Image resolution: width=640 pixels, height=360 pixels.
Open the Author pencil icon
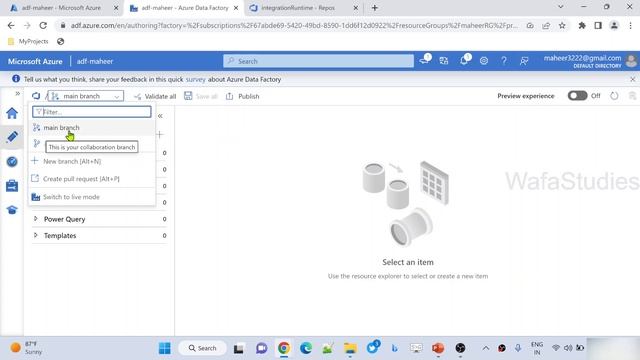coord(12,137)
